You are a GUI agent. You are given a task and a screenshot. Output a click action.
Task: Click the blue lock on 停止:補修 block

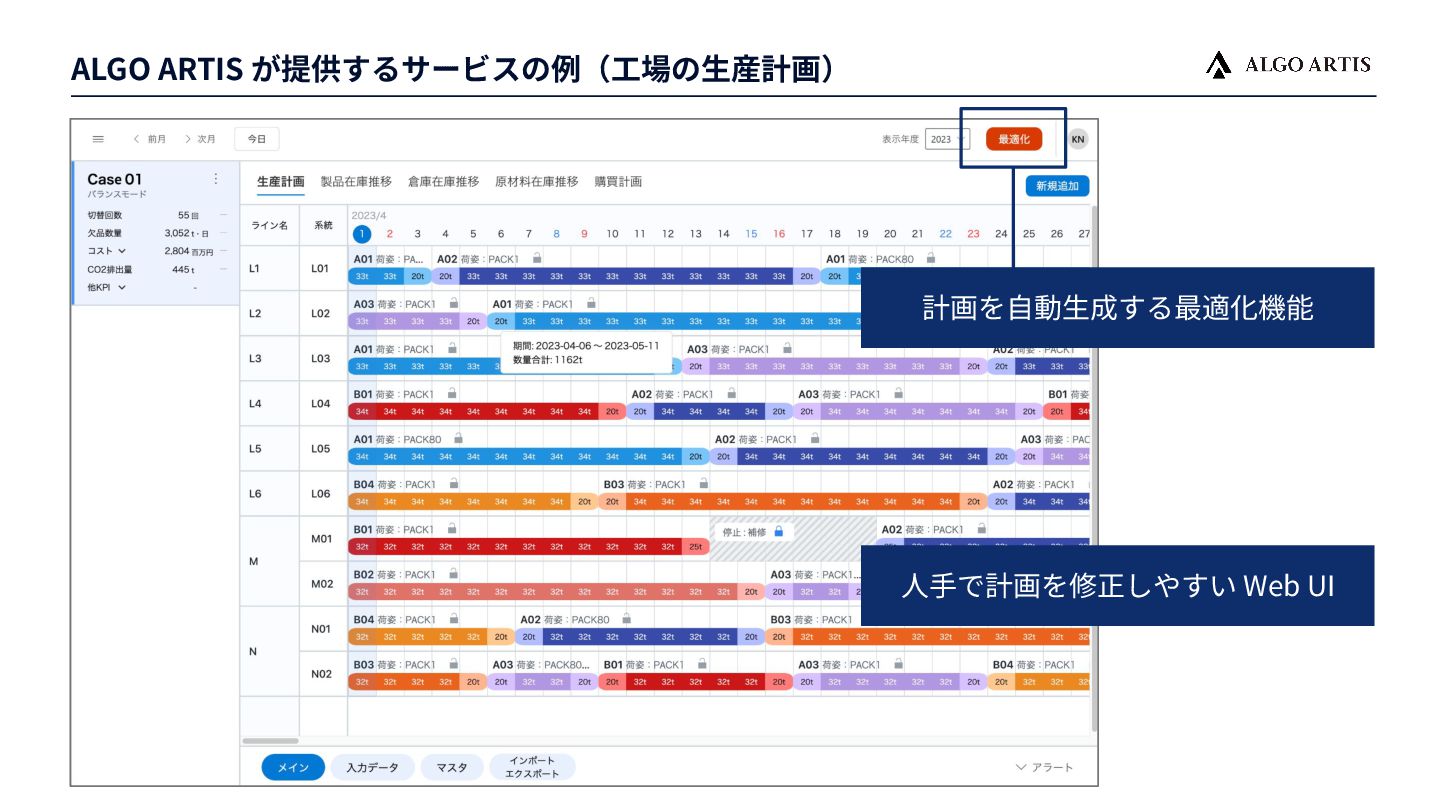click(x=778, y=531)
